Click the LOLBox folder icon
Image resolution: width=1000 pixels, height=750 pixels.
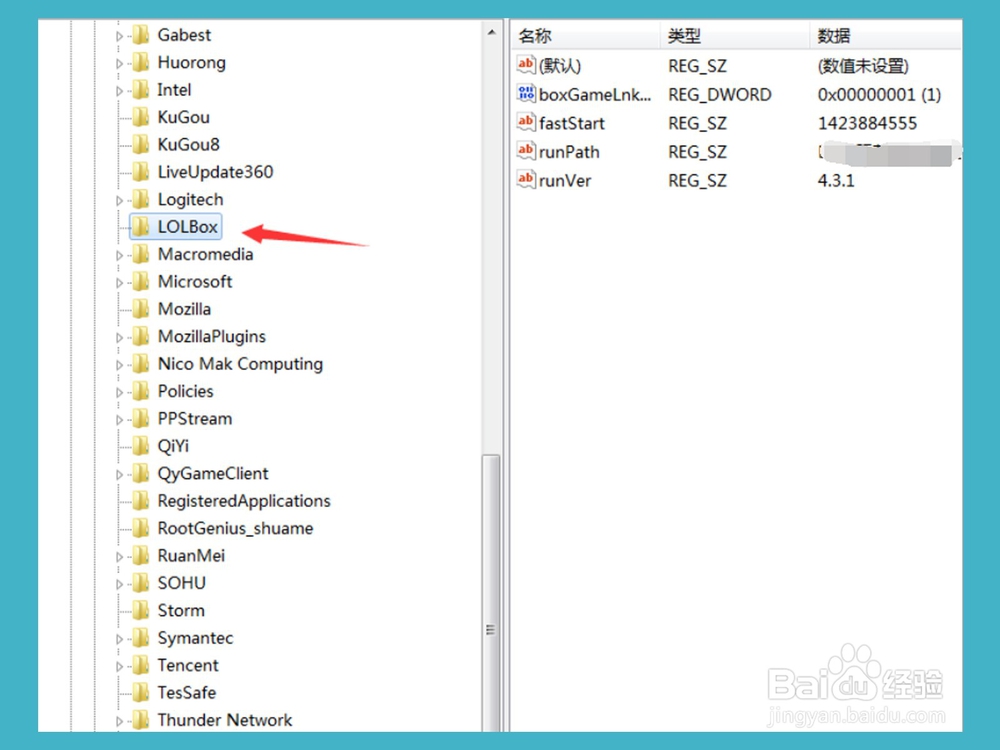[139, 227]
